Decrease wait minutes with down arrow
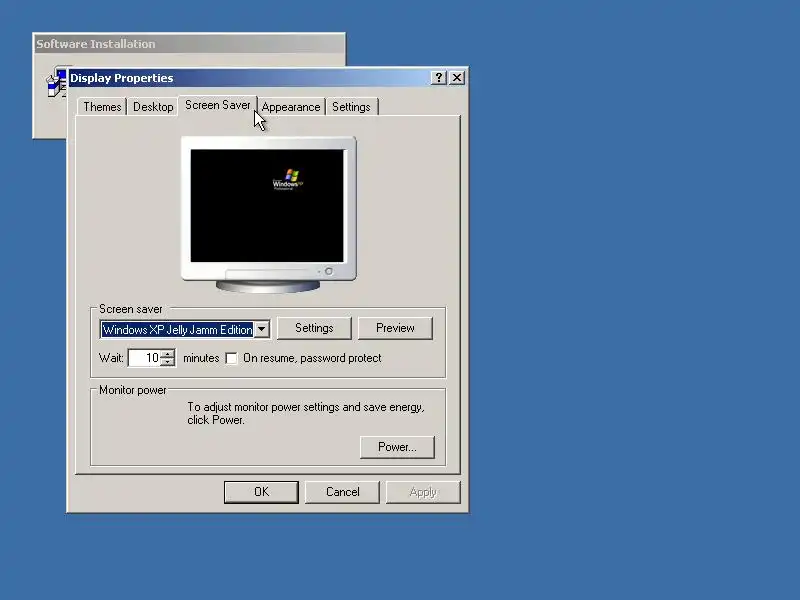 click(x=168, y=362)
